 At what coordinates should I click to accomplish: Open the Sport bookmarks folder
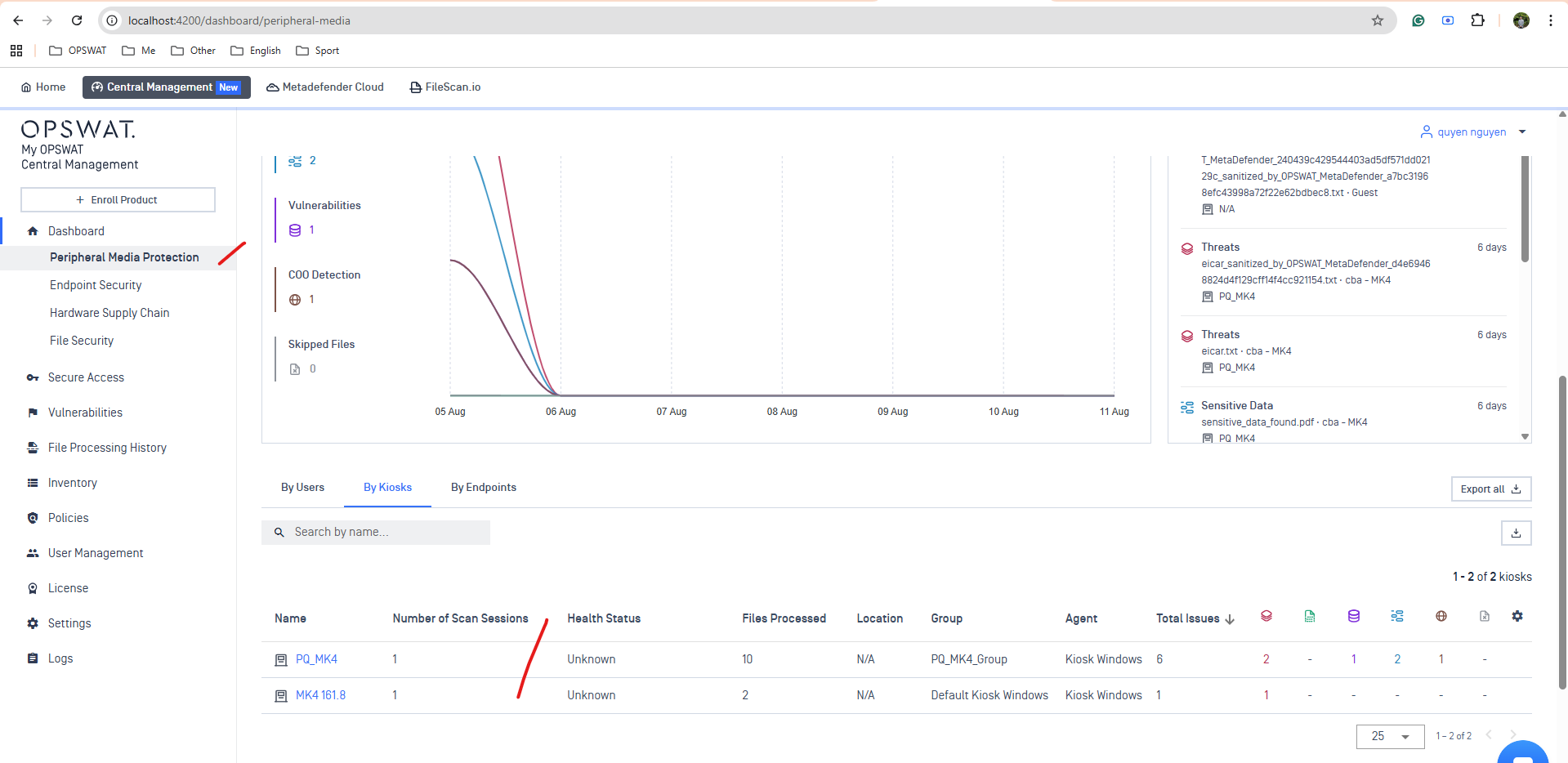coord(317,51)
